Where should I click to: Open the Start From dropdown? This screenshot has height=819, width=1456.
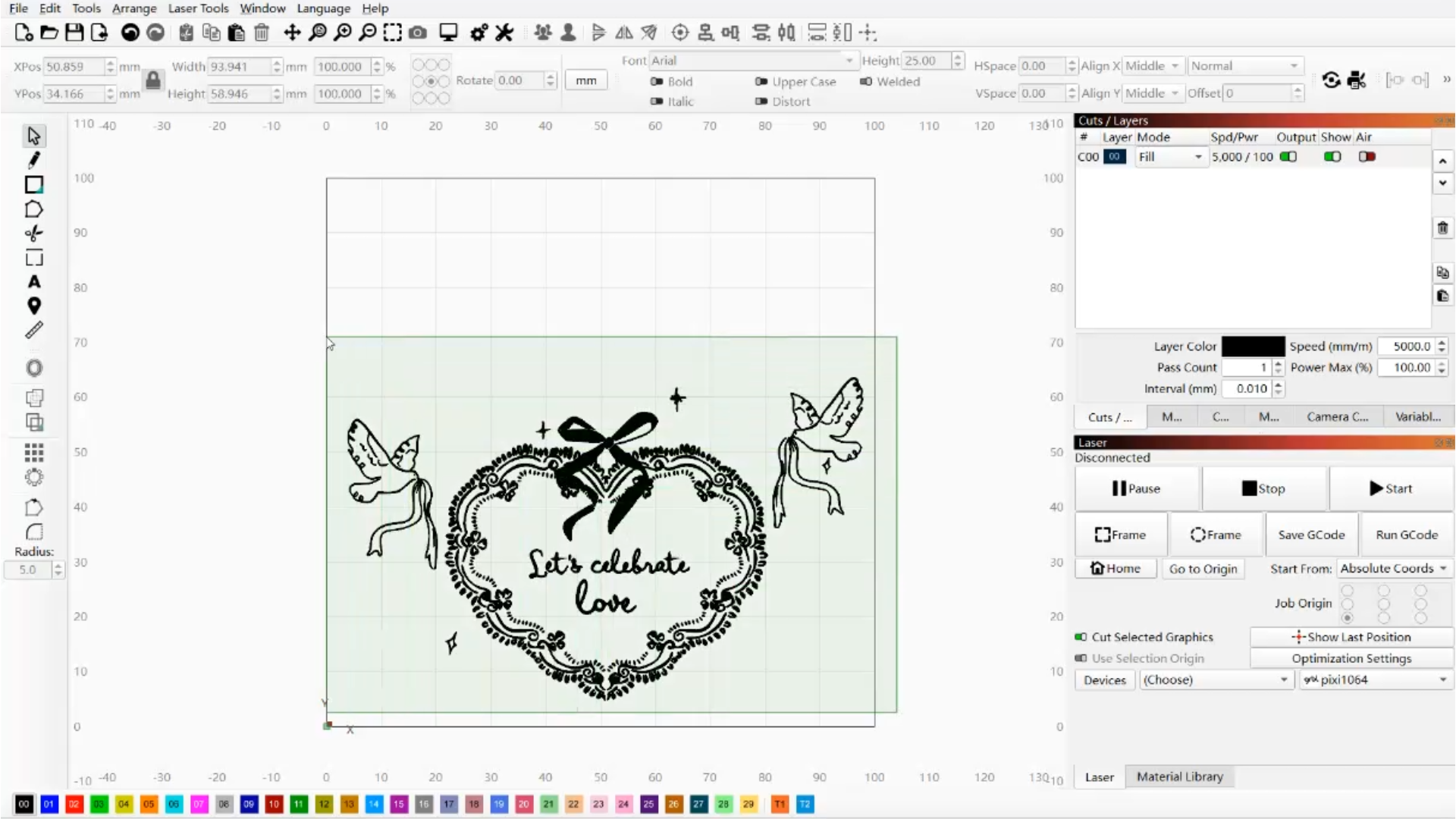click(x=1392, y=568)
